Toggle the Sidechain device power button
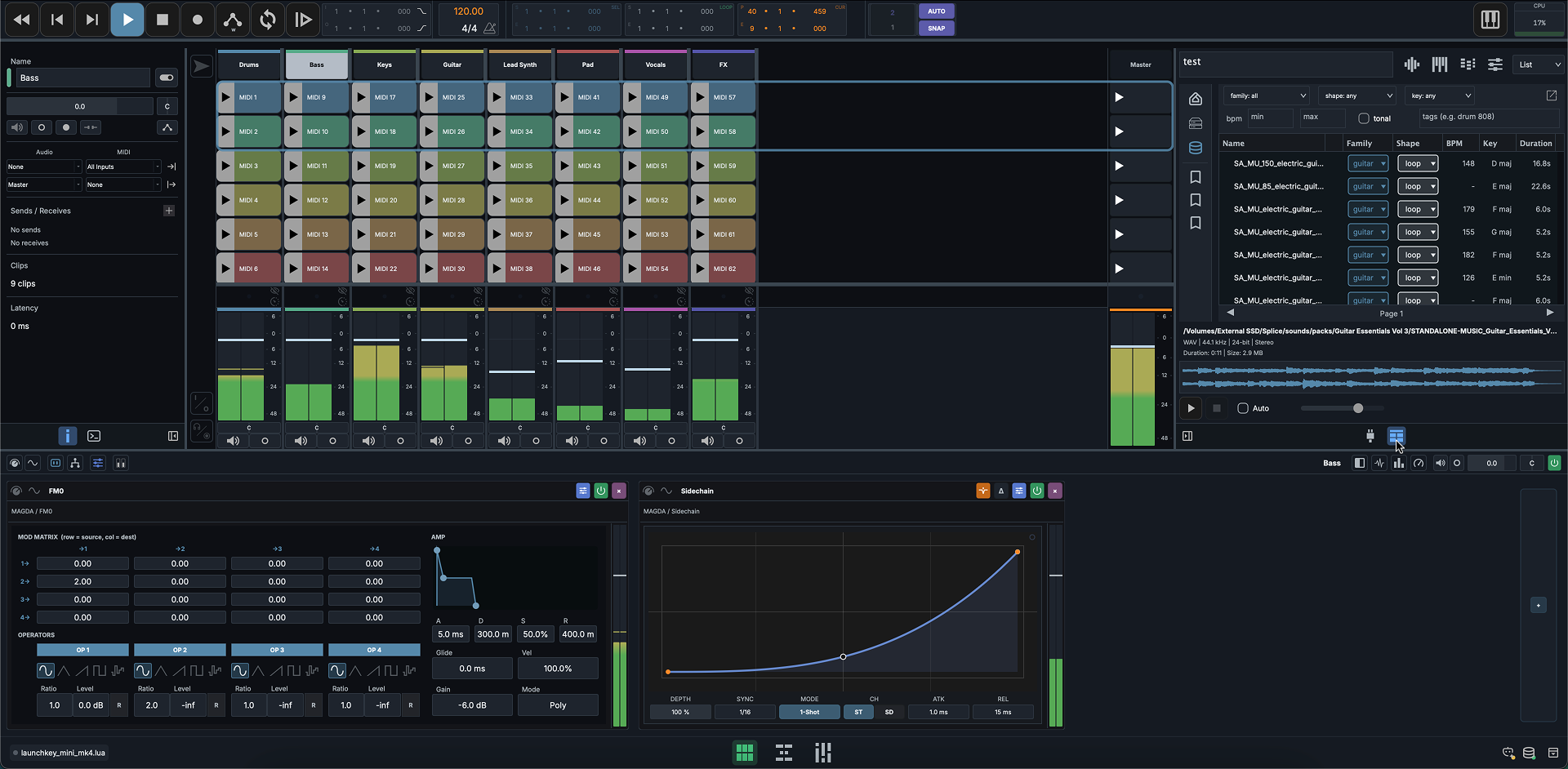The width and height of the screenshot is (1568, 769). click(x=1037, y=491)
